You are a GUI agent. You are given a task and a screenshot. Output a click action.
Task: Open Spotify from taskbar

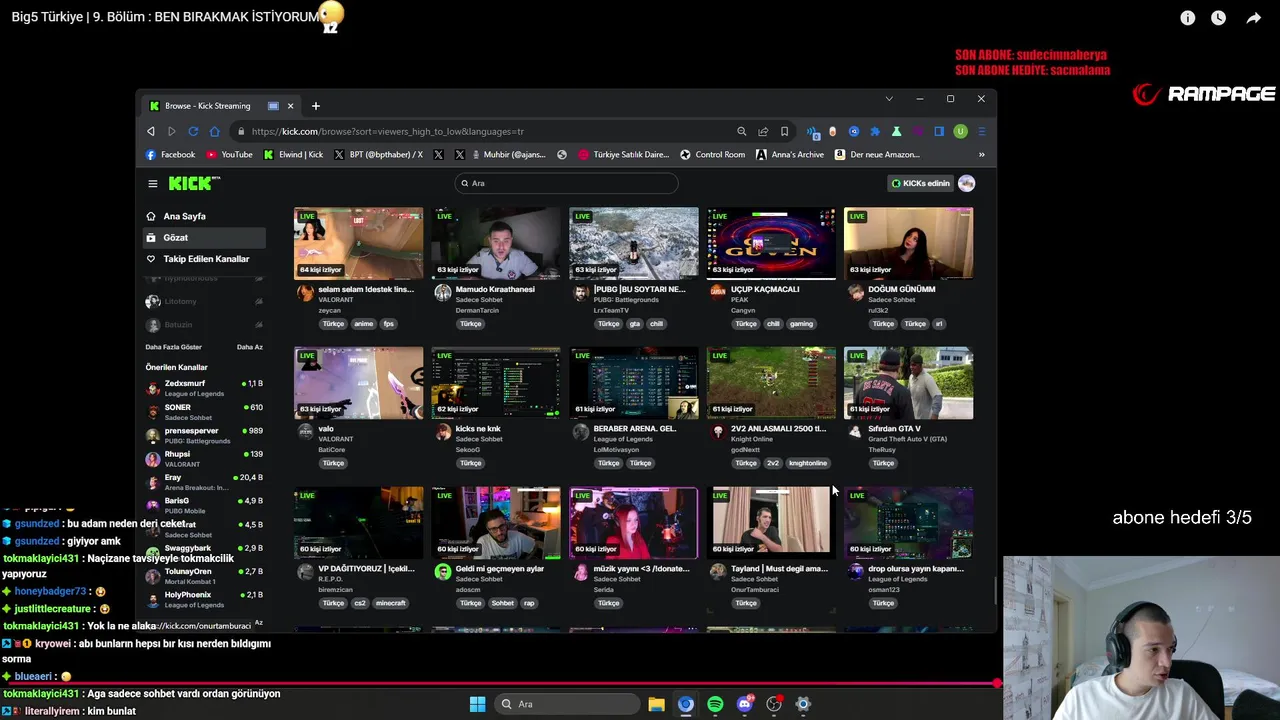[715, 704]
